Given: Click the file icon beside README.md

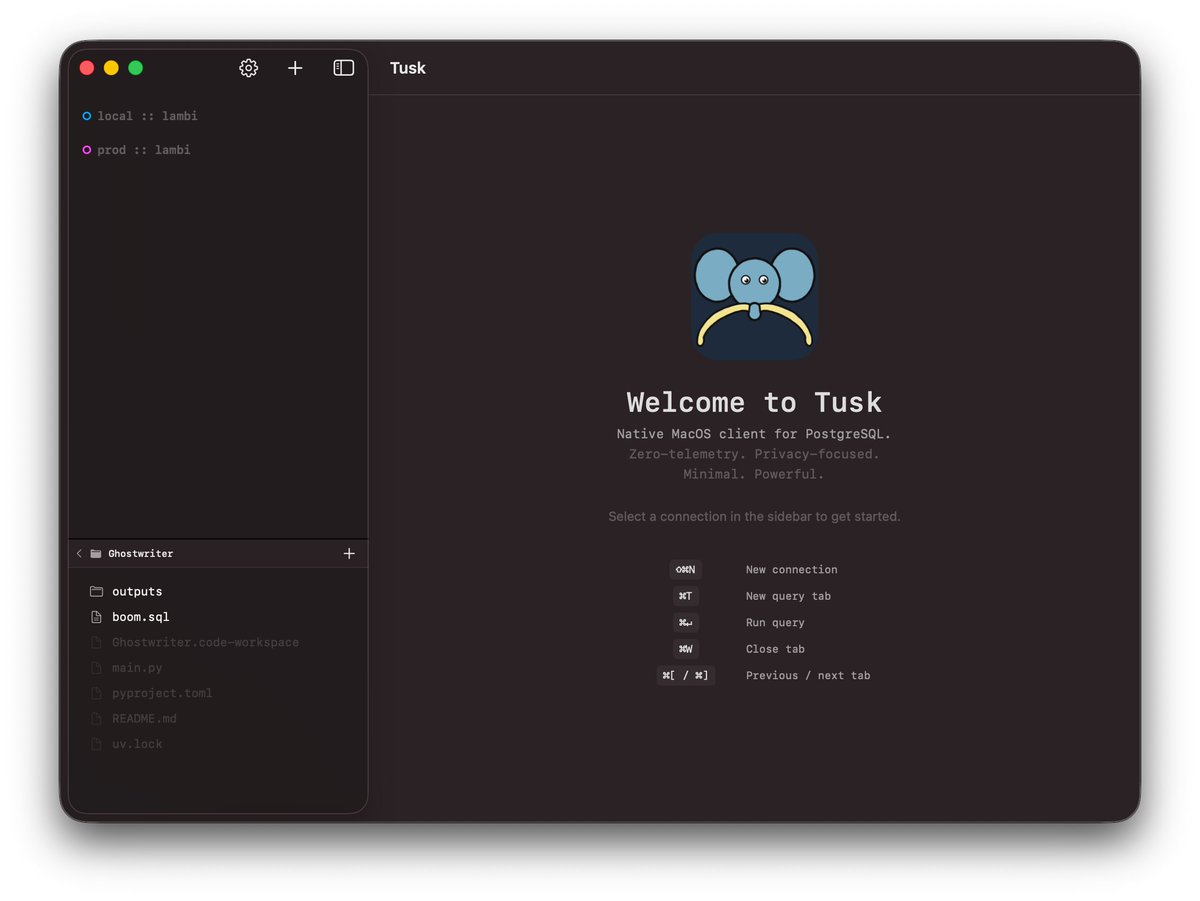Looking at the screenshot, I should 96,718.
